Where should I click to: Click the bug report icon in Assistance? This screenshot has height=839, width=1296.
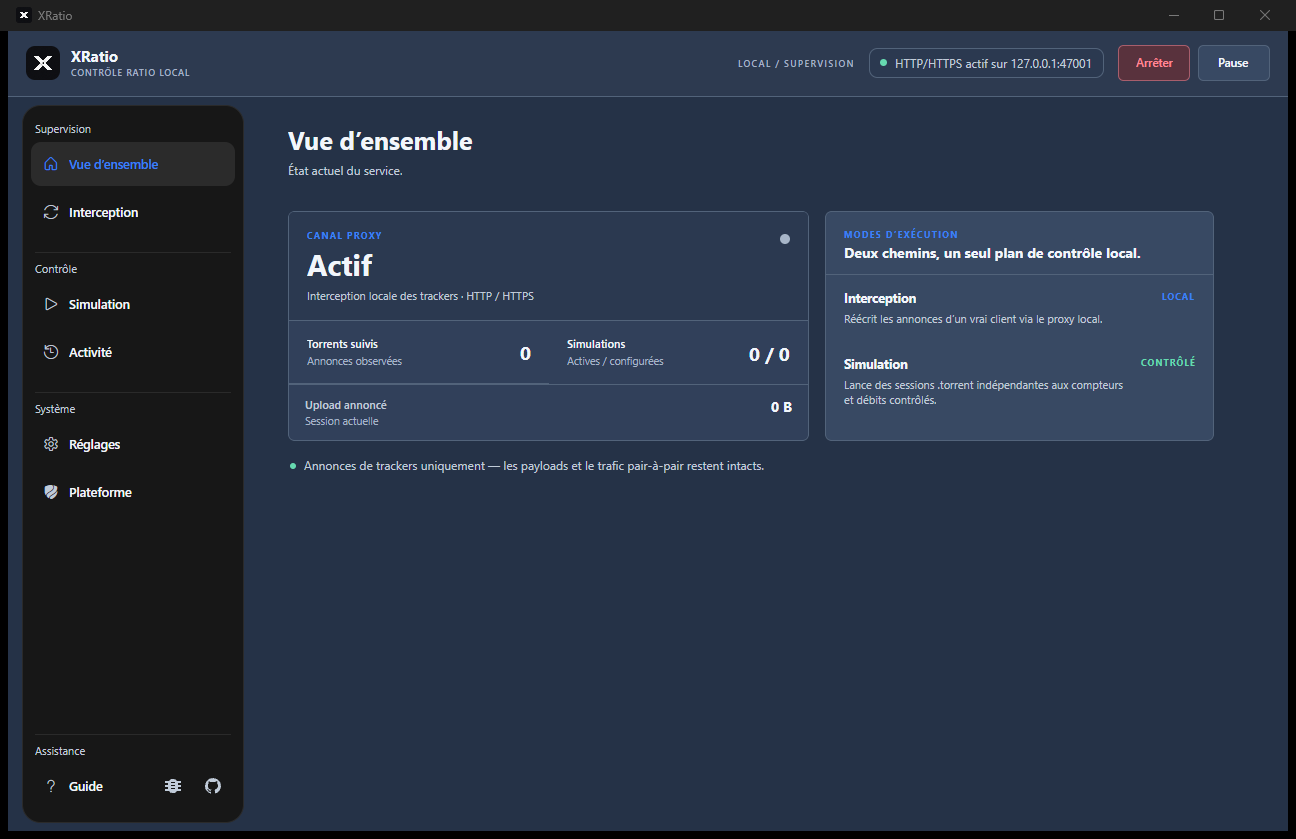173,786
